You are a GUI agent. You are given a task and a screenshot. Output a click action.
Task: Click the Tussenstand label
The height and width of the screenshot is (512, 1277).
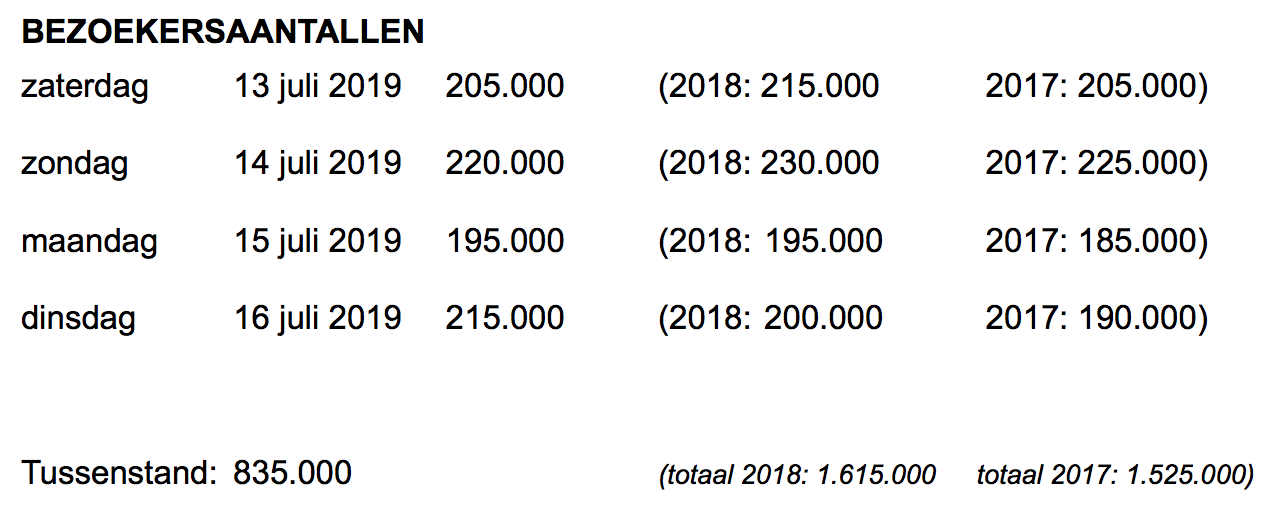[x=119, y=473]
